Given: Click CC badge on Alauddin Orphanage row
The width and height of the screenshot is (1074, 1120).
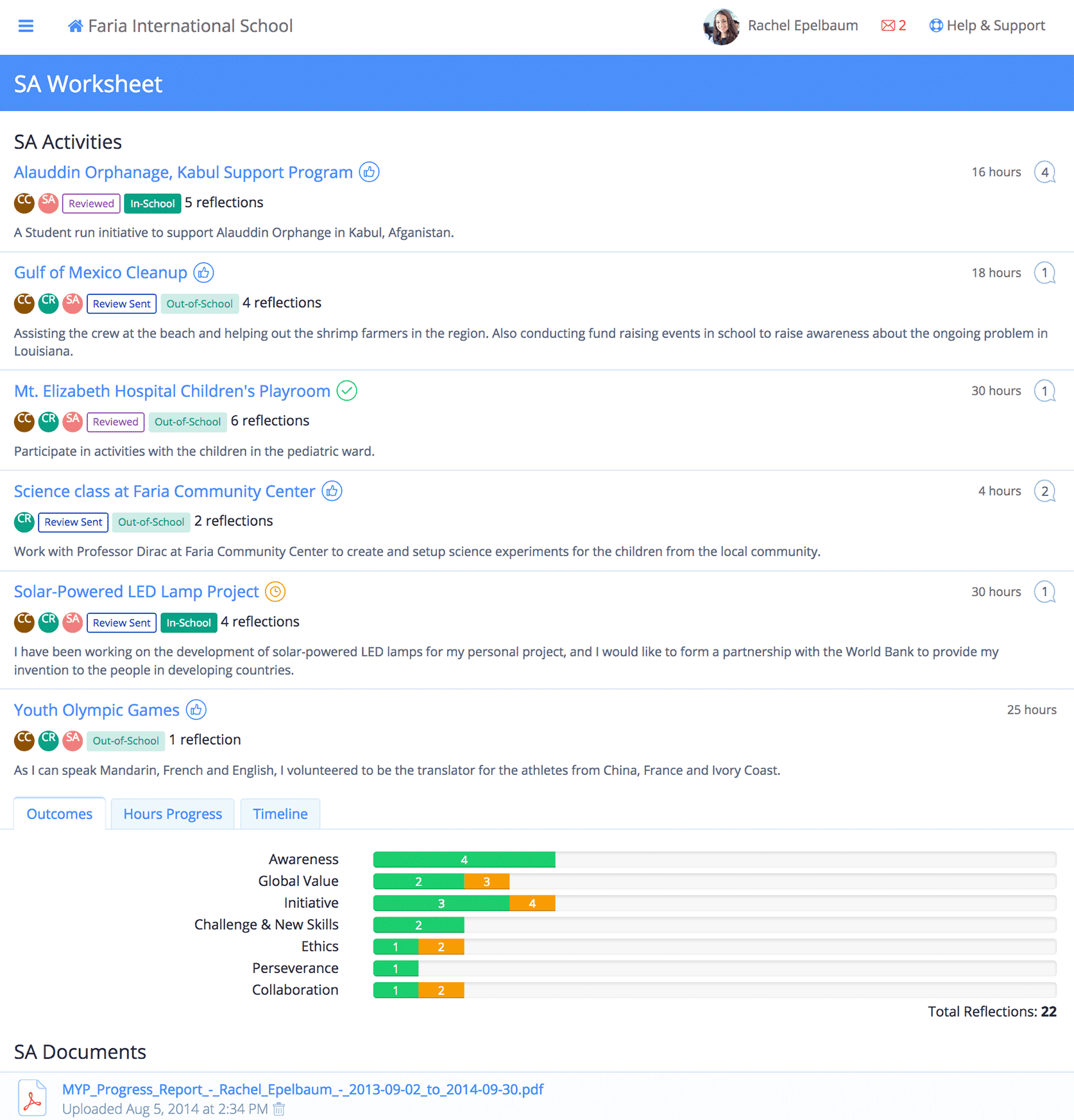Looking at the screenshot, I should coord(24,203).
